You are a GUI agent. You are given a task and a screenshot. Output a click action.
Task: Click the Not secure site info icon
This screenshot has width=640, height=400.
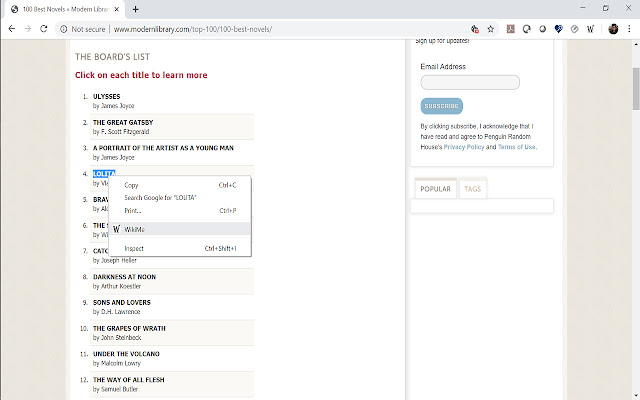[64, 29]
